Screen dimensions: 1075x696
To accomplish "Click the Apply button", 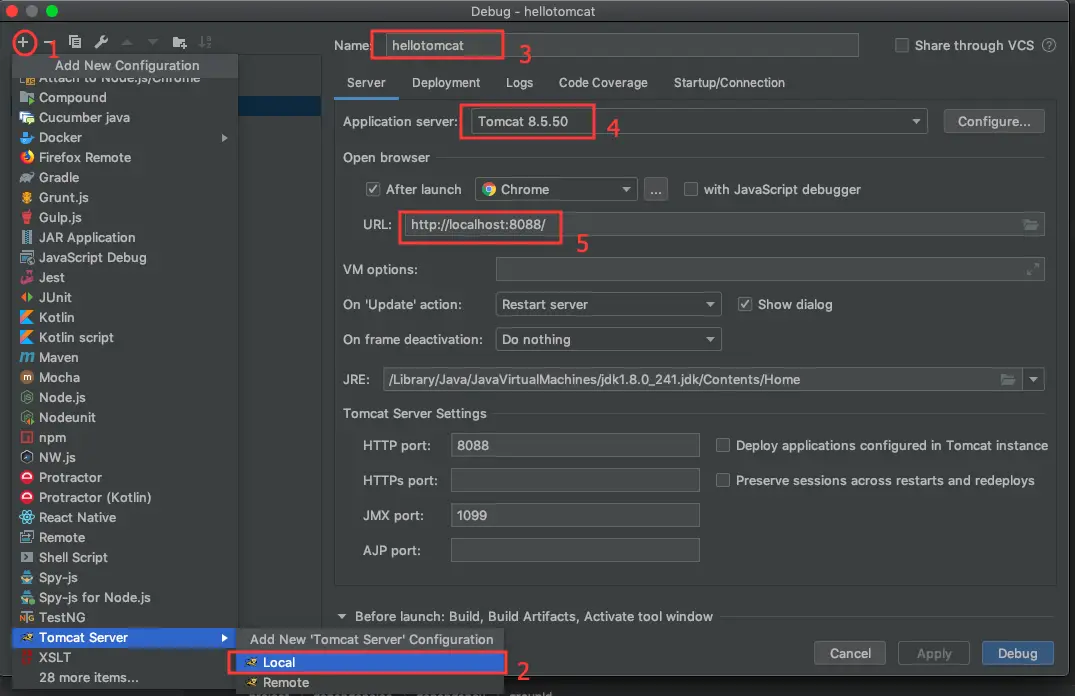I will point(934,653).
